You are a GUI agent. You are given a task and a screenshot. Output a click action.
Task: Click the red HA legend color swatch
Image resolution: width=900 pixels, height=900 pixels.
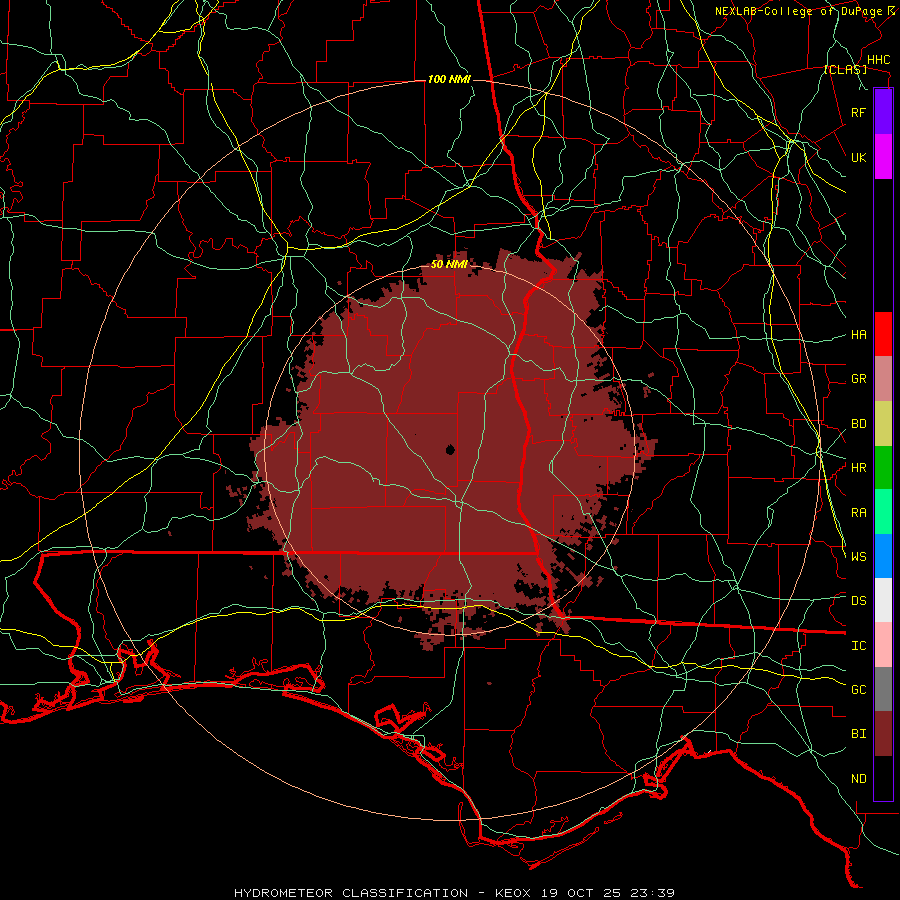(x=883, y=334)
